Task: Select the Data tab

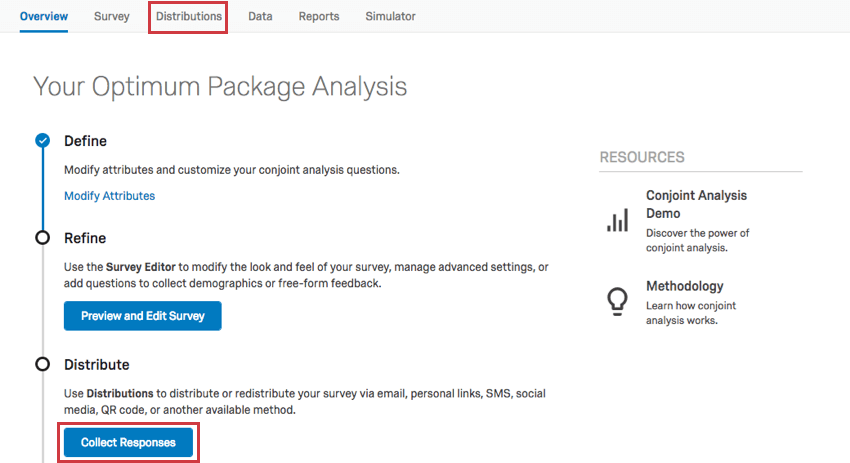Action: (260, 17)
